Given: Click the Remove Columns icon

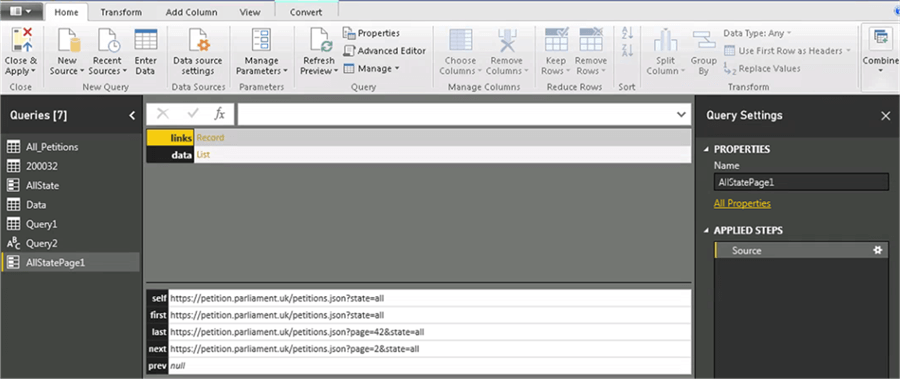Looking at the screenshot, I should (x=507, y=40).
